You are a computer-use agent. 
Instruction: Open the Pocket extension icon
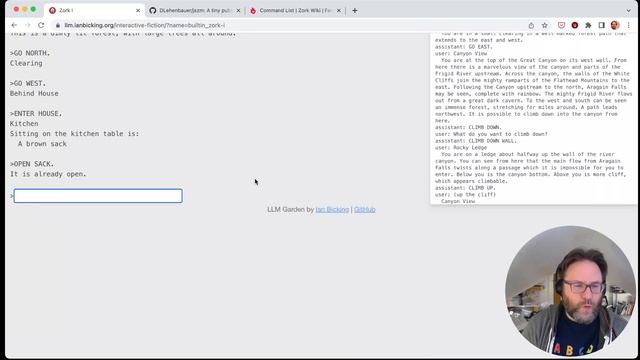561,25
